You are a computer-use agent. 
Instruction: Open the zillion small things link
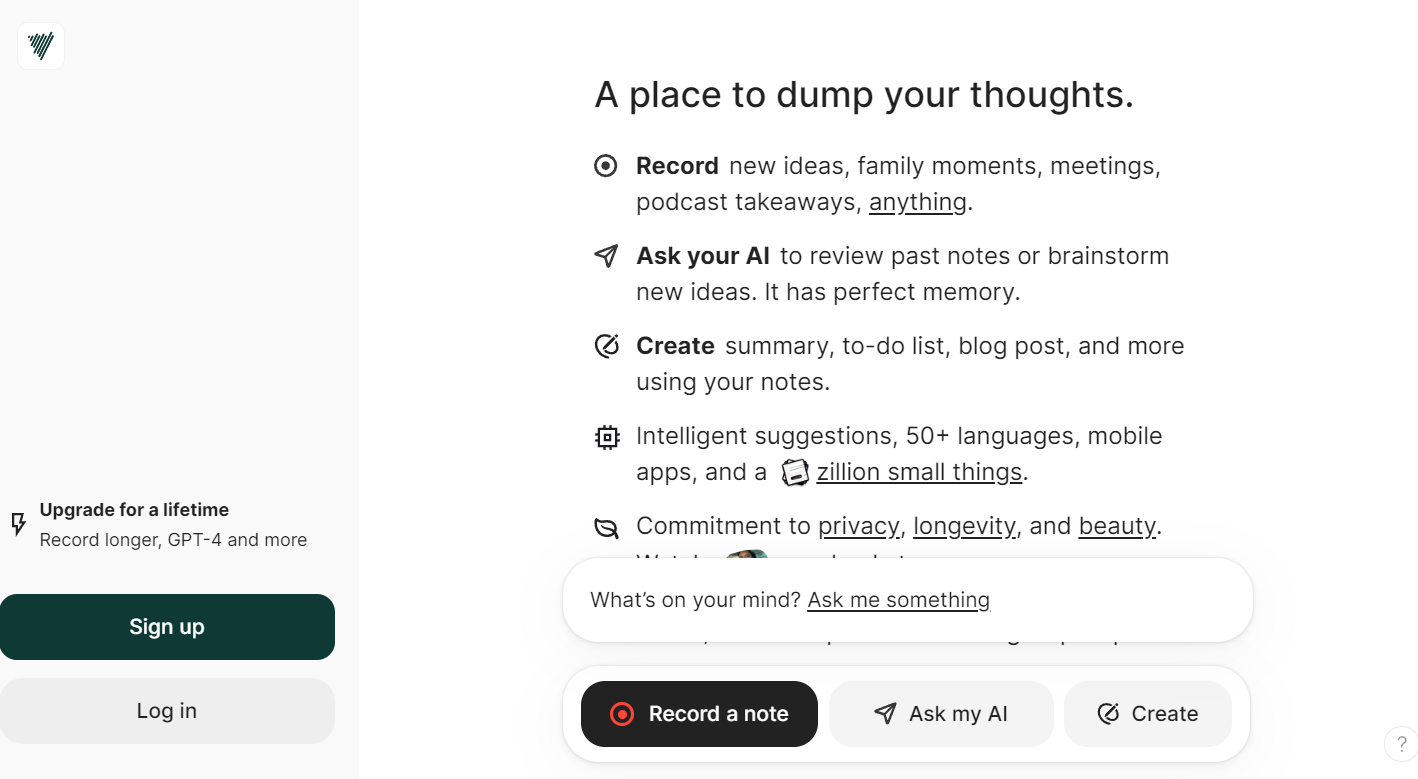(x=919, y=472)
